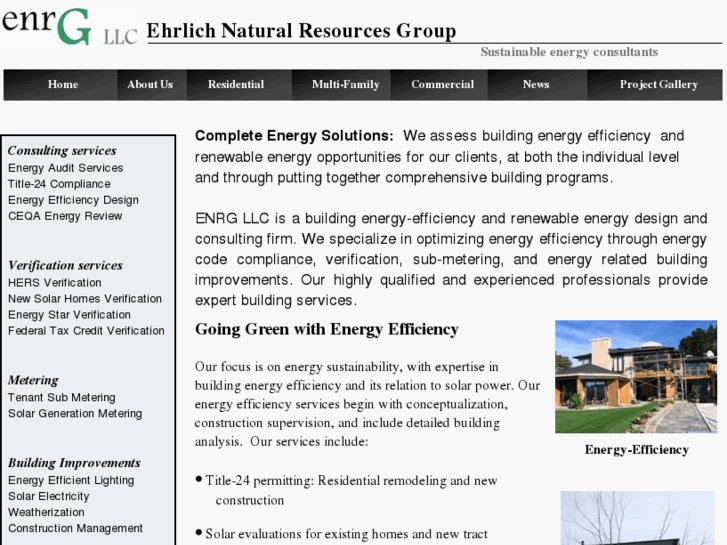Click the partially visible winter tree photo
The height and width of the screenshot is (545, 727).
(638, 518)
